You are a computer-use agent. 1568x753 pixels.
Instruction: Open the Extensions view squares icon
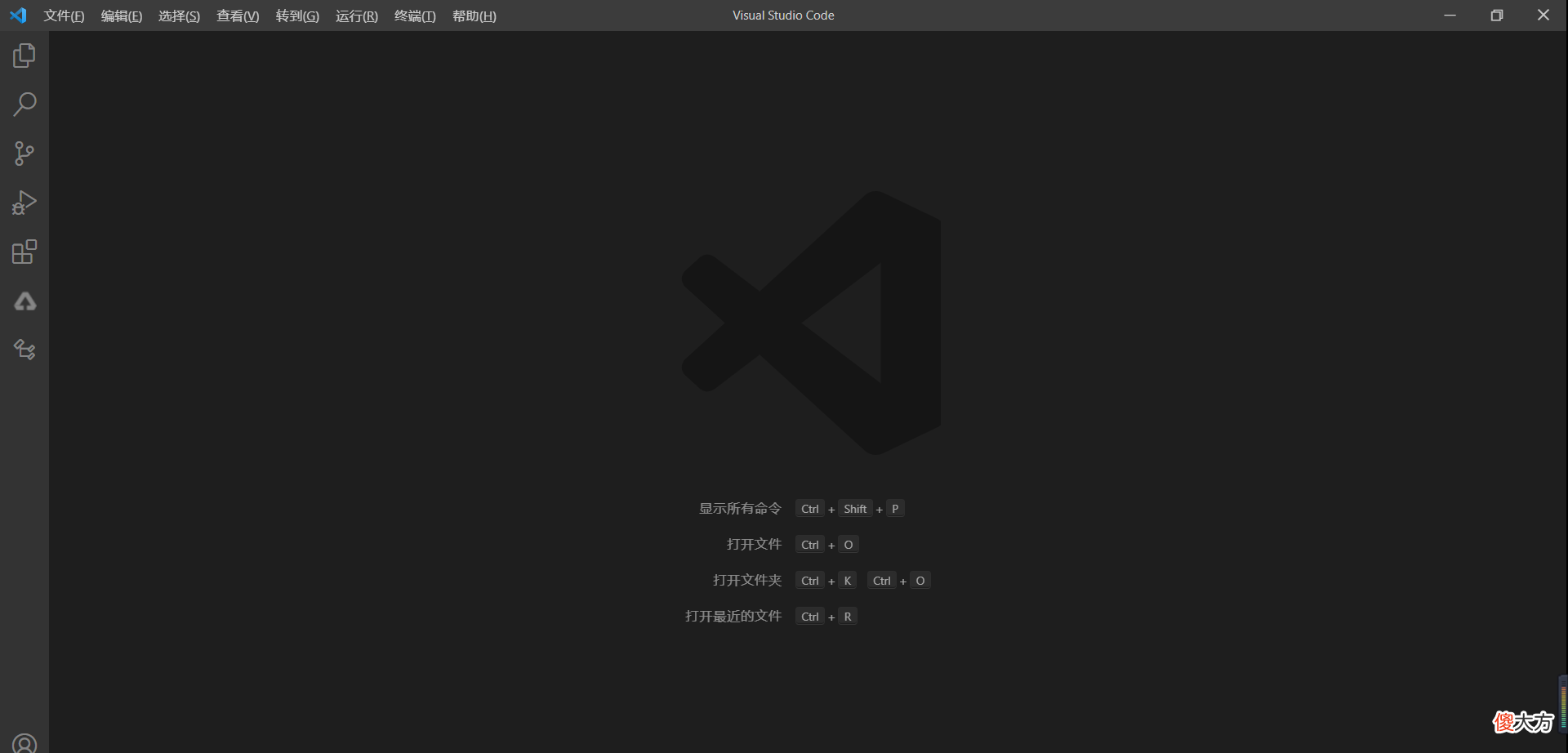pyautogui.click(x=24, y=252)
